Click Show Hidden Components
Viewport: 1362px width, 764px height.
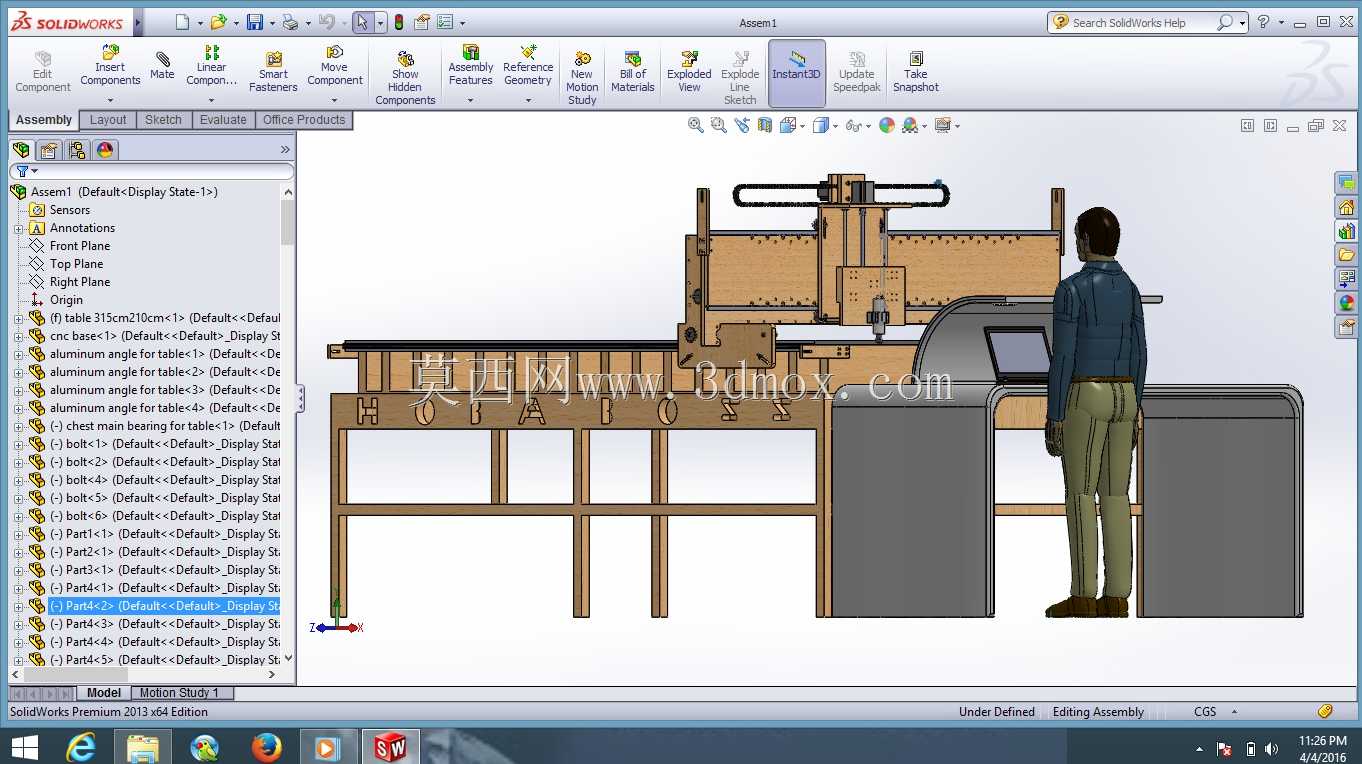coord(405,78)
